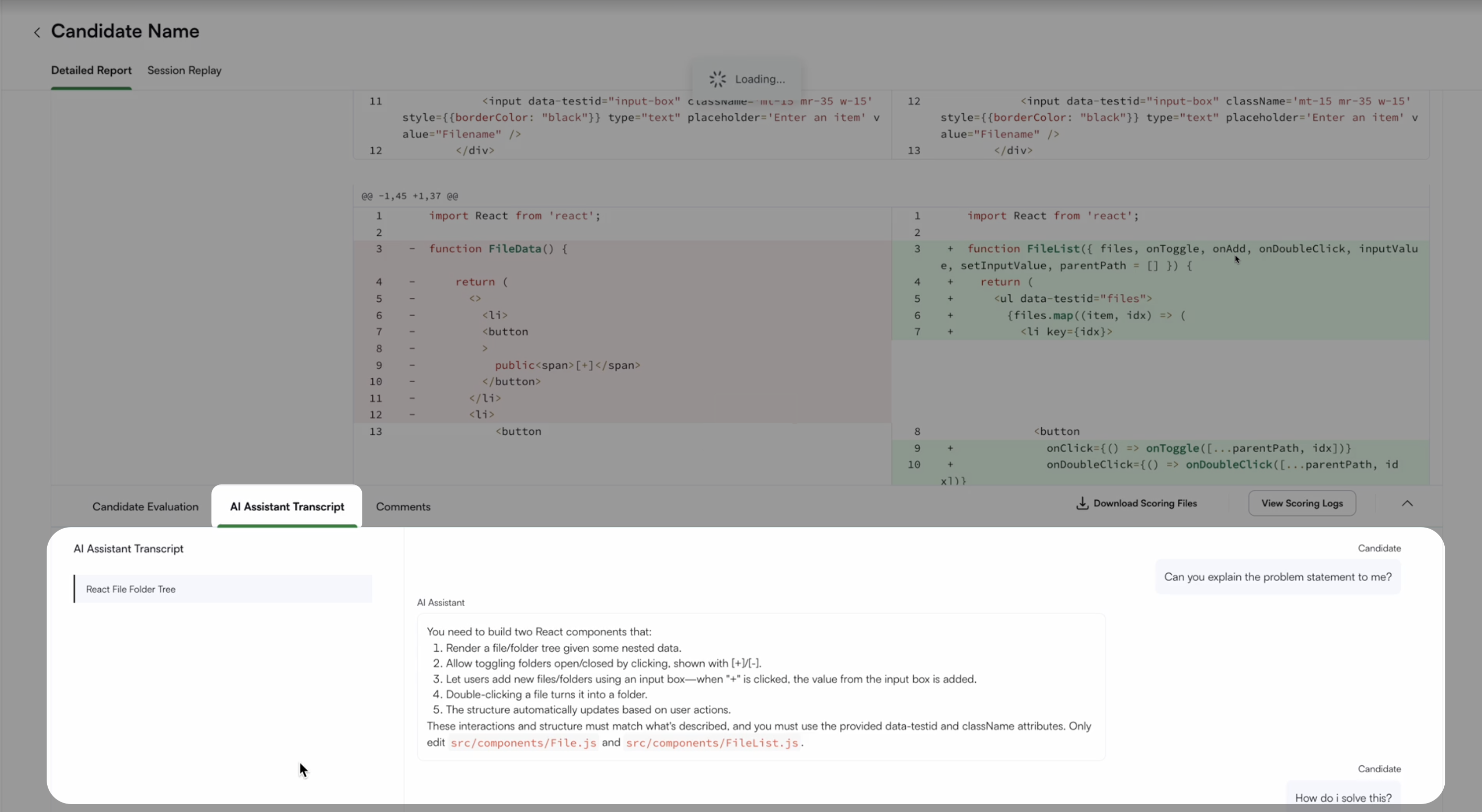Open the Candidate Evaluation tab

click(145, 507)
